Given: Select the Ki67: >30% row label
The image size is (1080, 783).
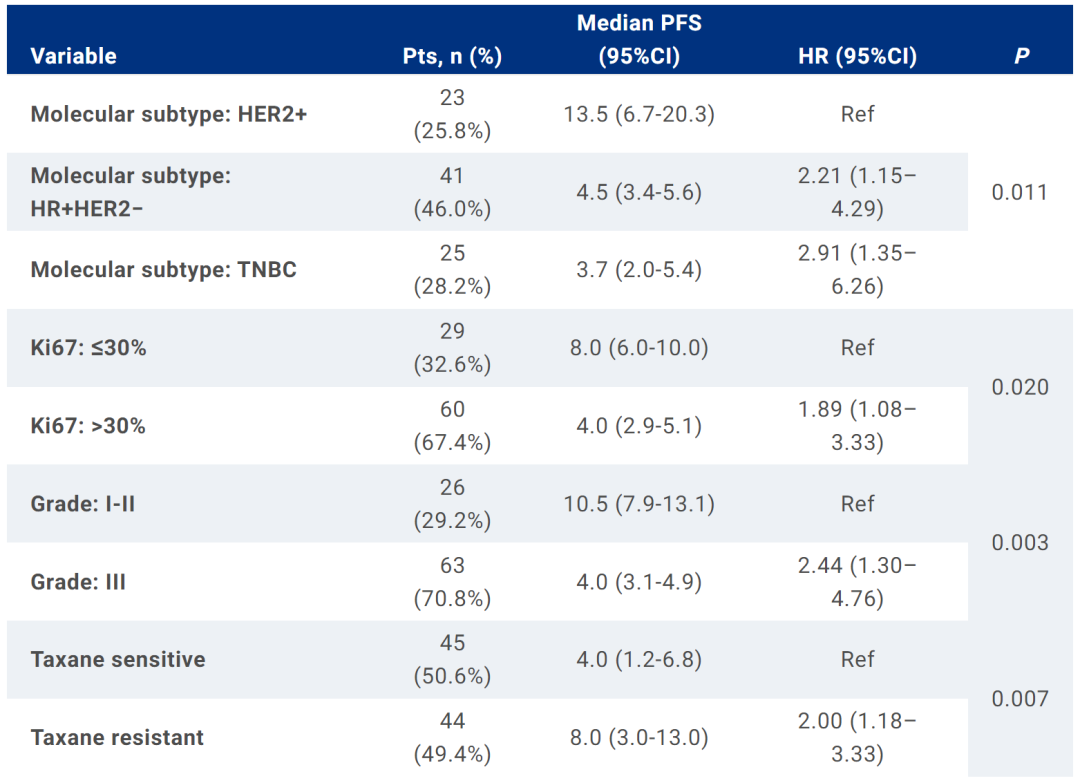Looking at the screenshot, I should (88, 426).
